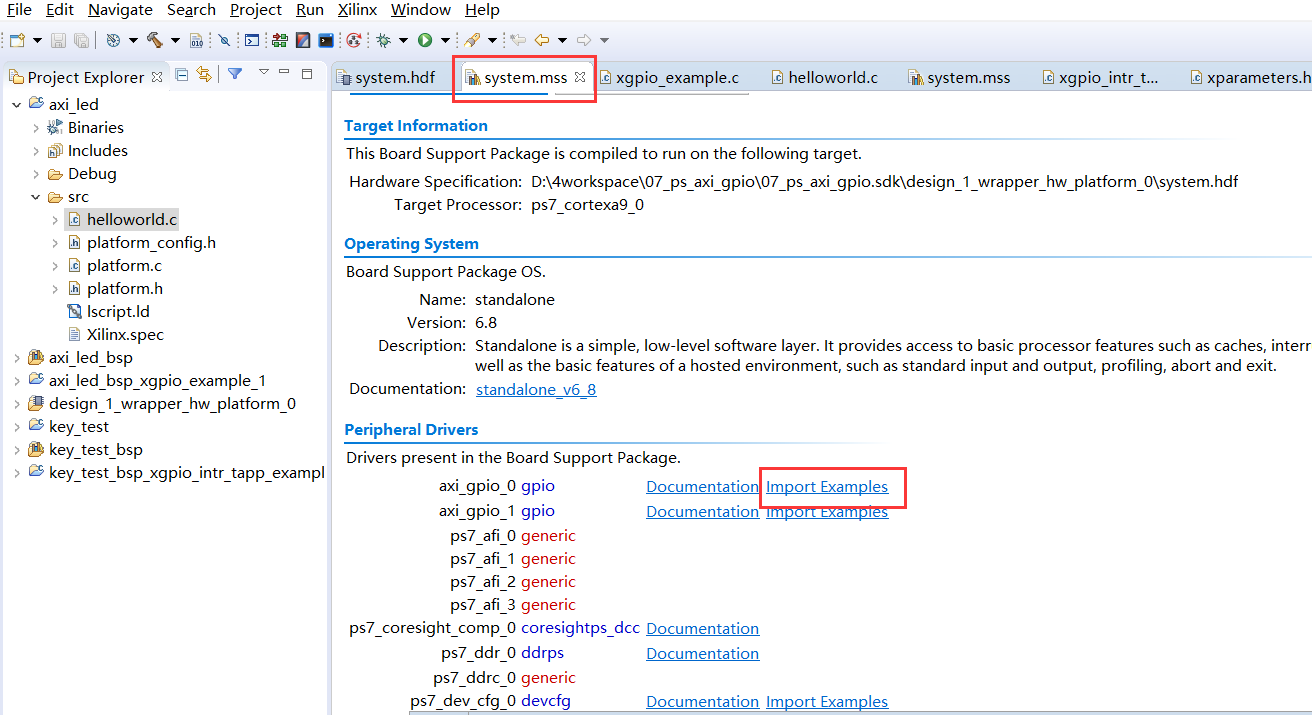Click the New file toolbar icon
The image size is (1312, 715).
[17, 41]
